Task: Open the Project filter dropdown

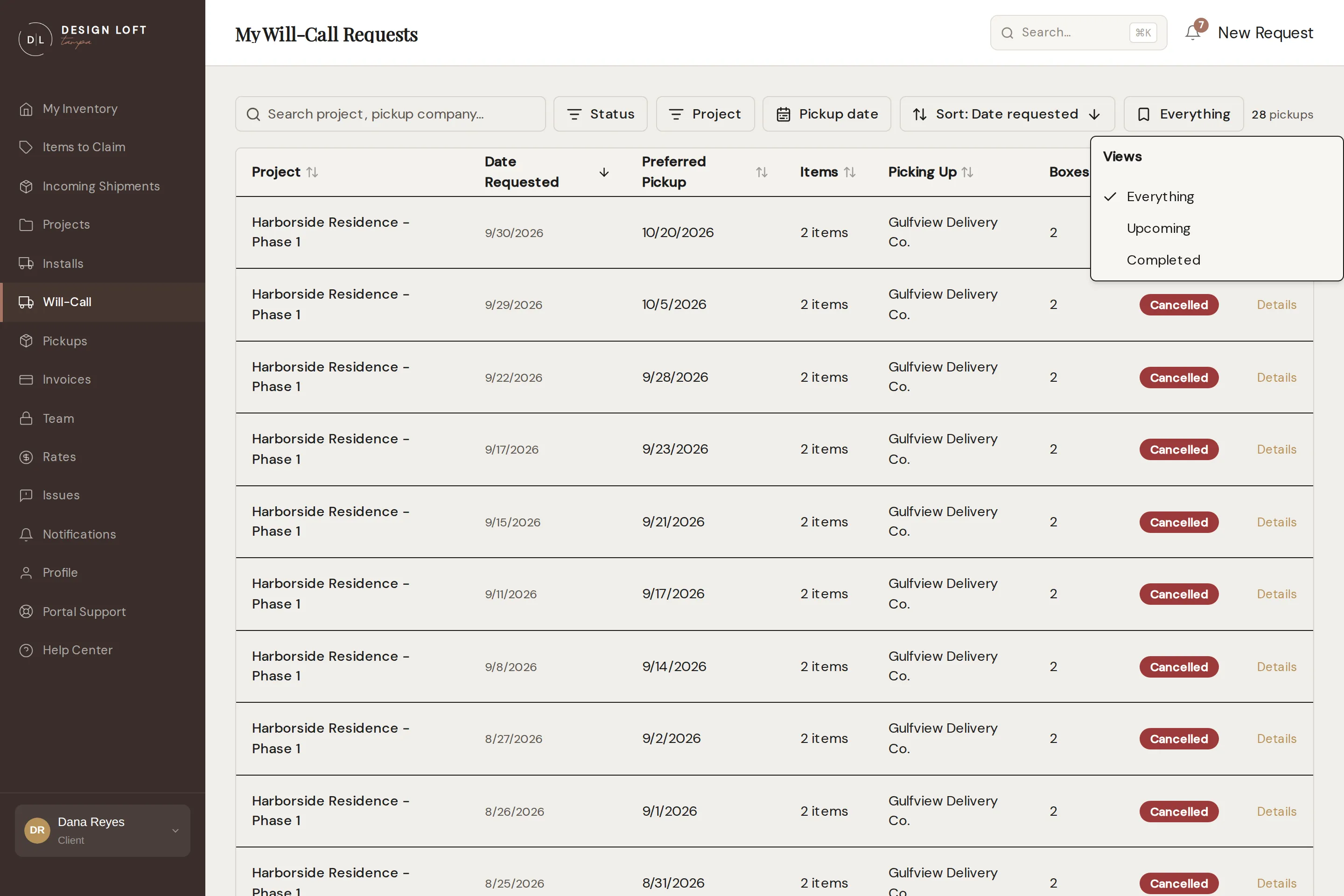Action: pyautogui.click(x=705, y=114)
